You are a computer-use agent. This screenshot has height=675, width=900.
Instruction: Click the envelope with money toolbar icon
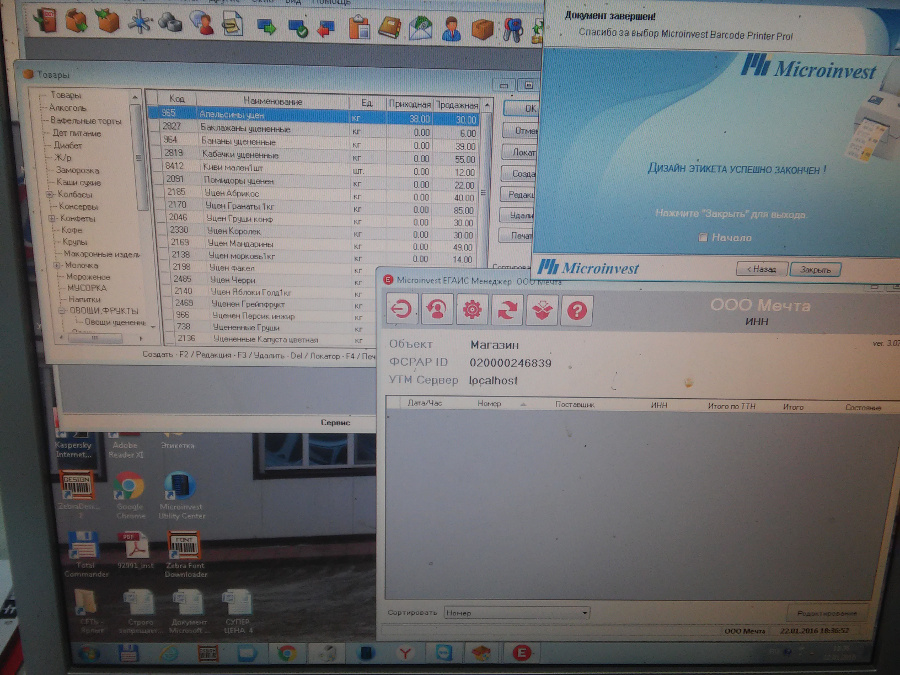click(x=421, y=28)
